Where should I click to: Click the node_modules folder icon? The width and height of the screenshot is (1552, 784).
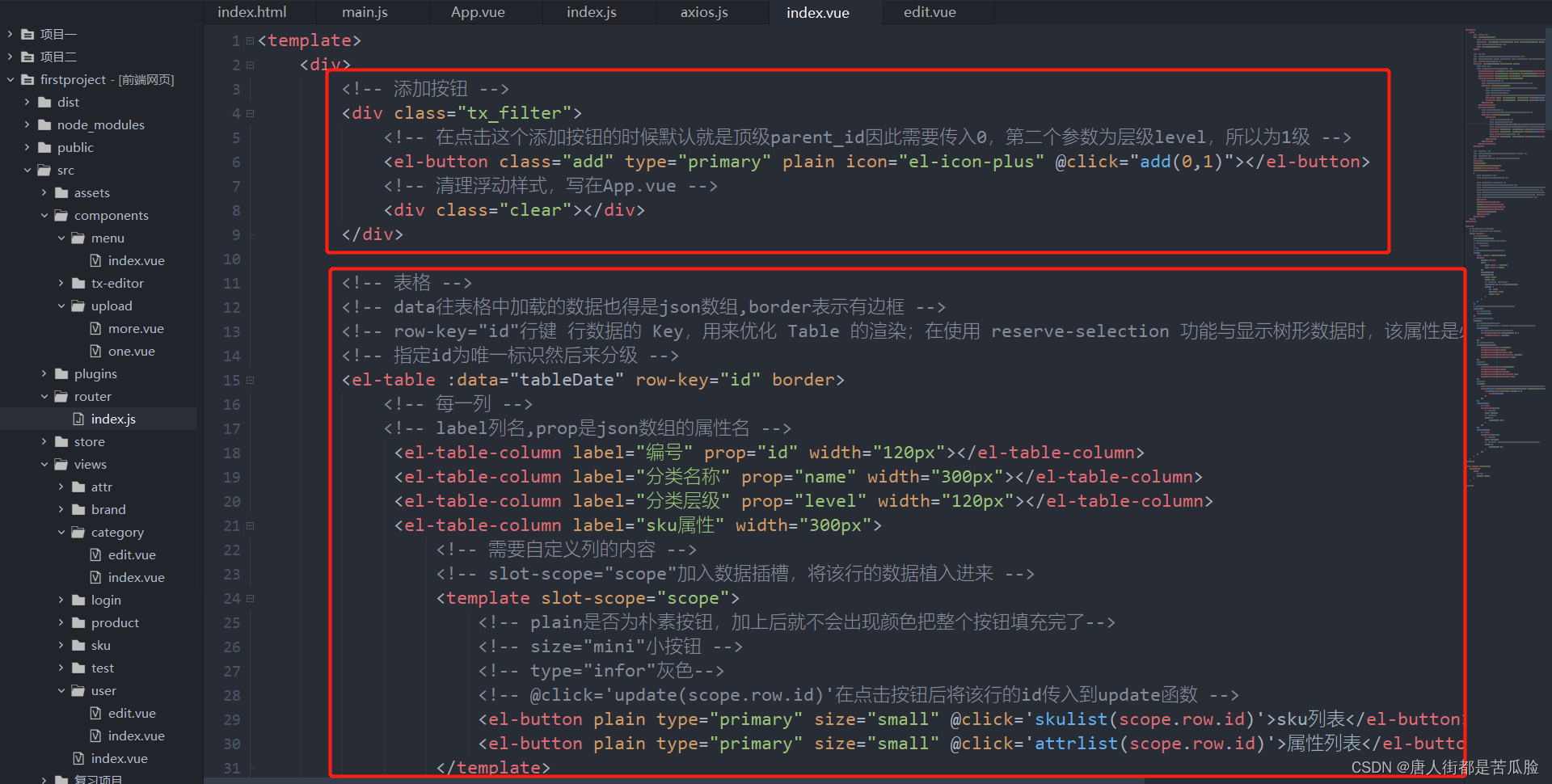44,124
